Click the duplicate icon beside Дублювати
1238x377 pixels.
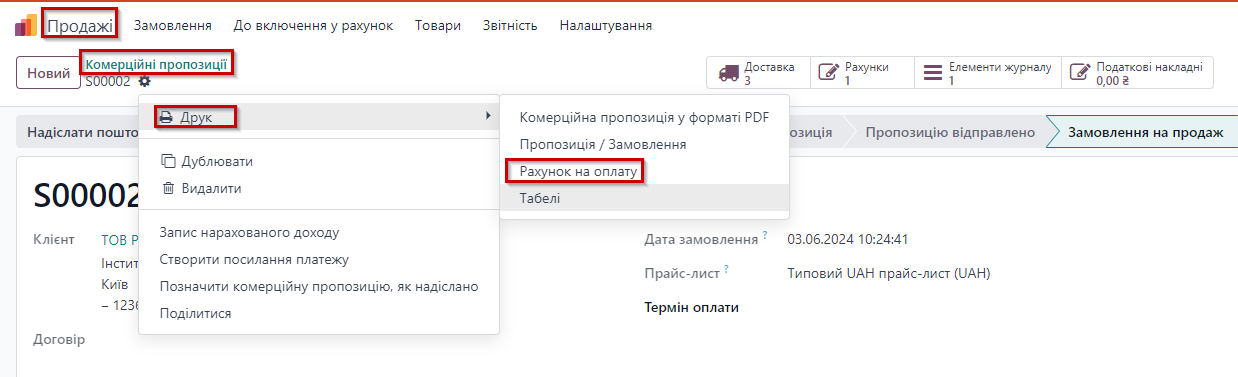[167, 161]
